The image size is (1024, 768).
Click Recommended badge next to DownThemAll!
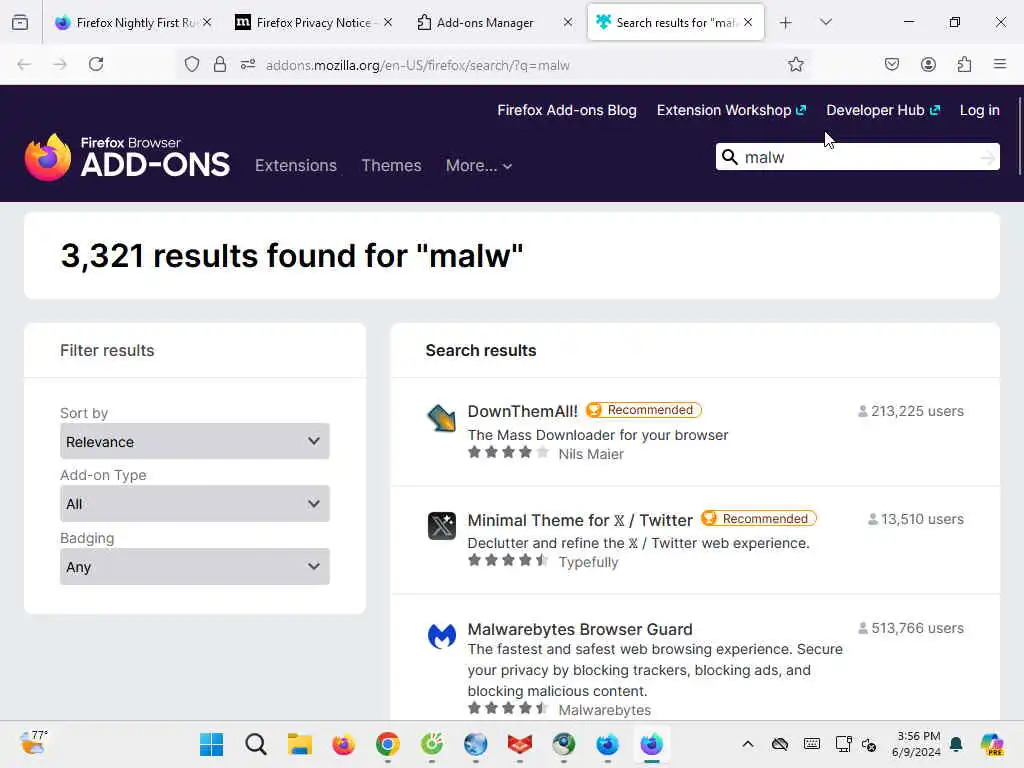[644, 410]
